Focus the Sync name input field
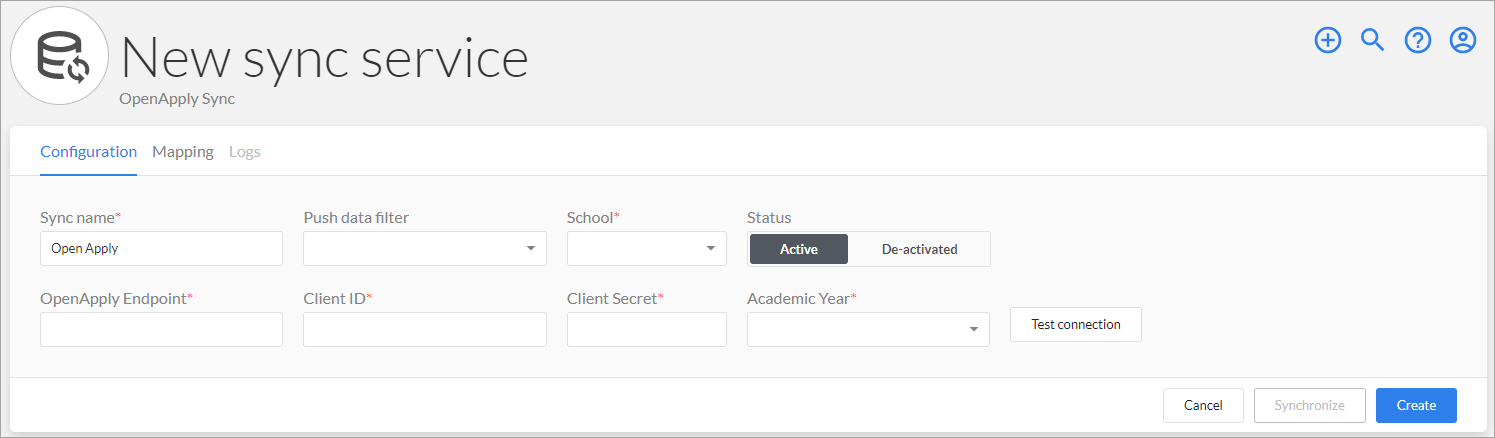 tap(161, 249)
